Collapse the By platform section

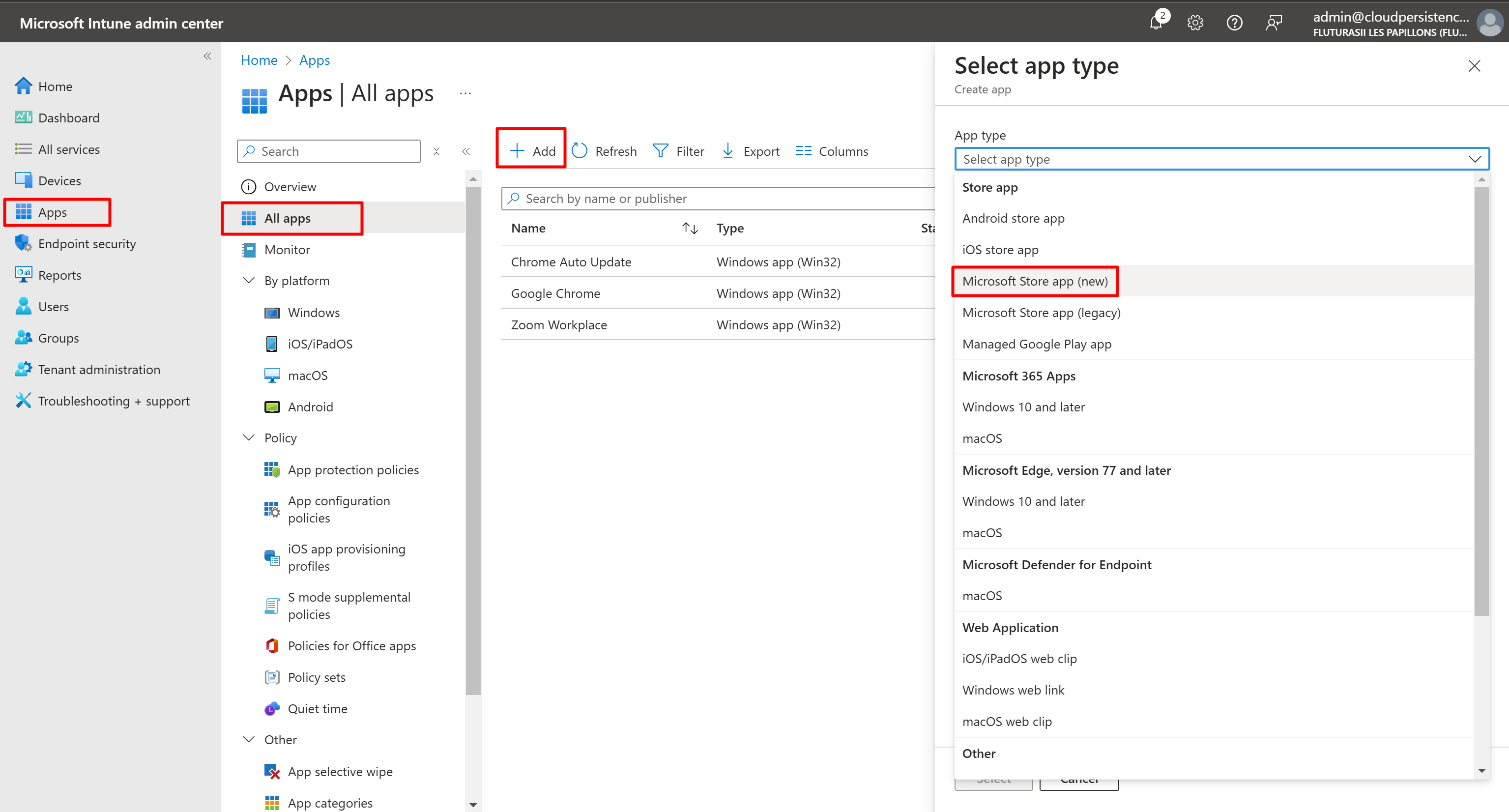(248, 281)
